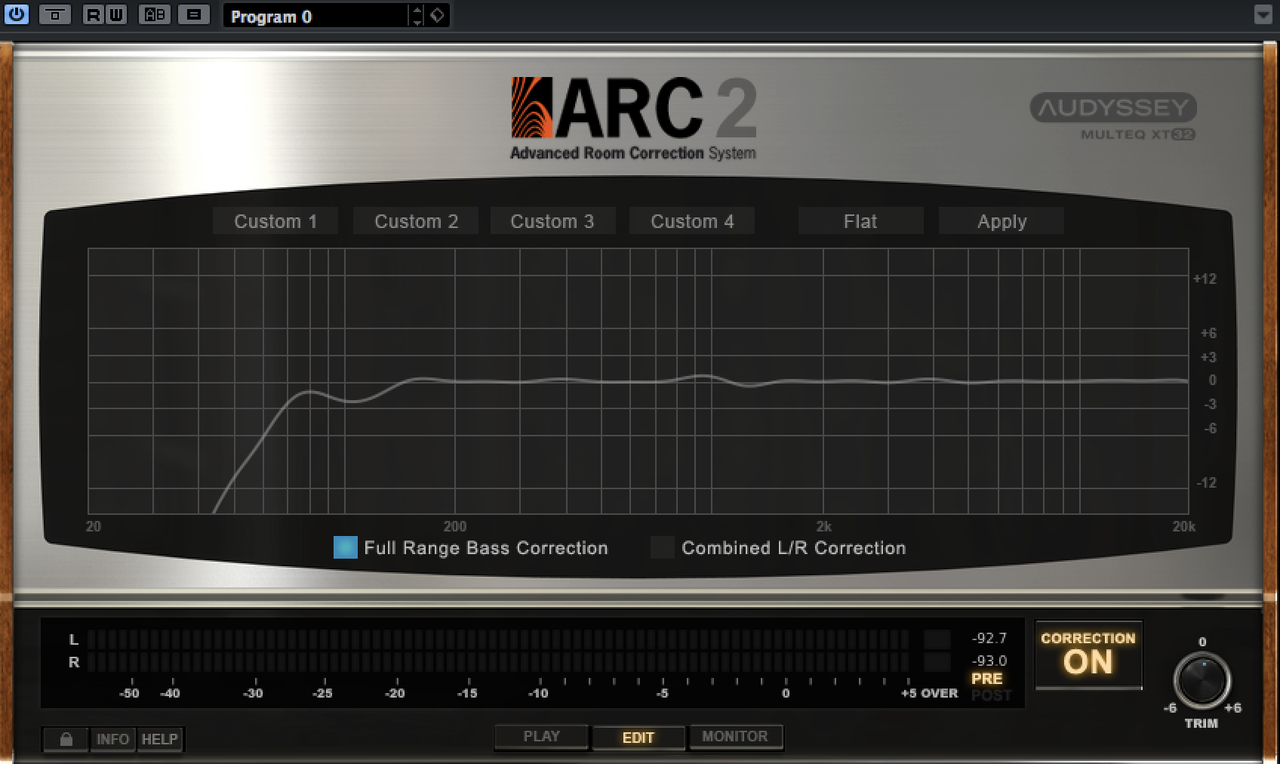Open the Program 0 preset selector
This screenshot has height=764, width=1280.
pos(315,16)
